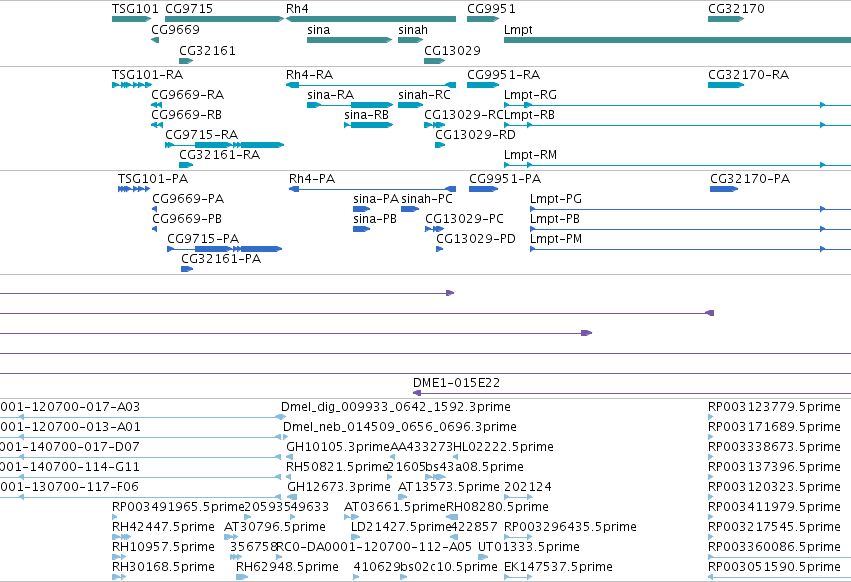Select the CG9669-RB transcript label
The height and width of the screenshot is (582, 851).
186,115
